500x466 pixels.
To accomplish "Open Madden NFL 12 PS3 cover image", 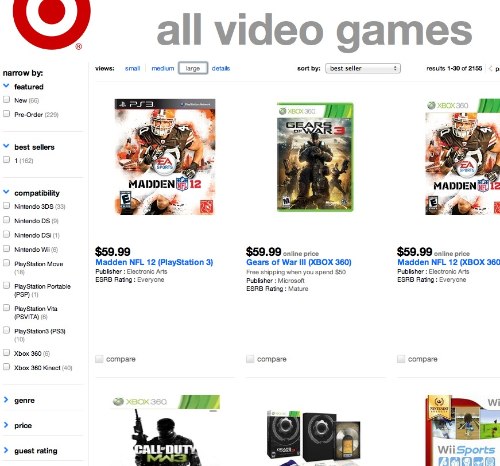I will (165, 157).
